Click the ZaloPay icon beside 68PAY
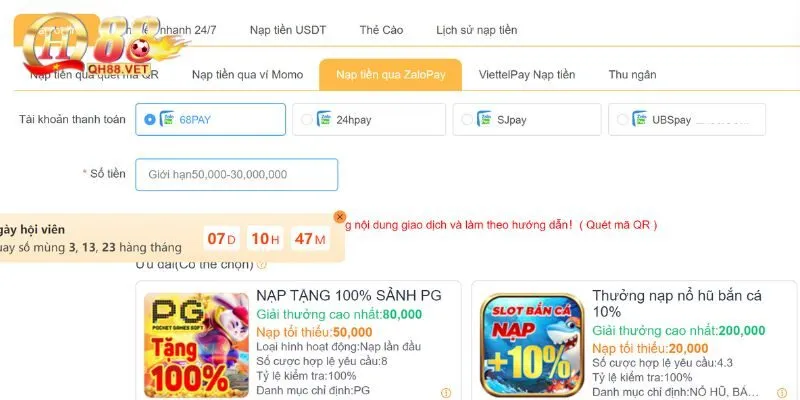Image resolution: width=800 pixels, height=400 pixels. point(167,119)
